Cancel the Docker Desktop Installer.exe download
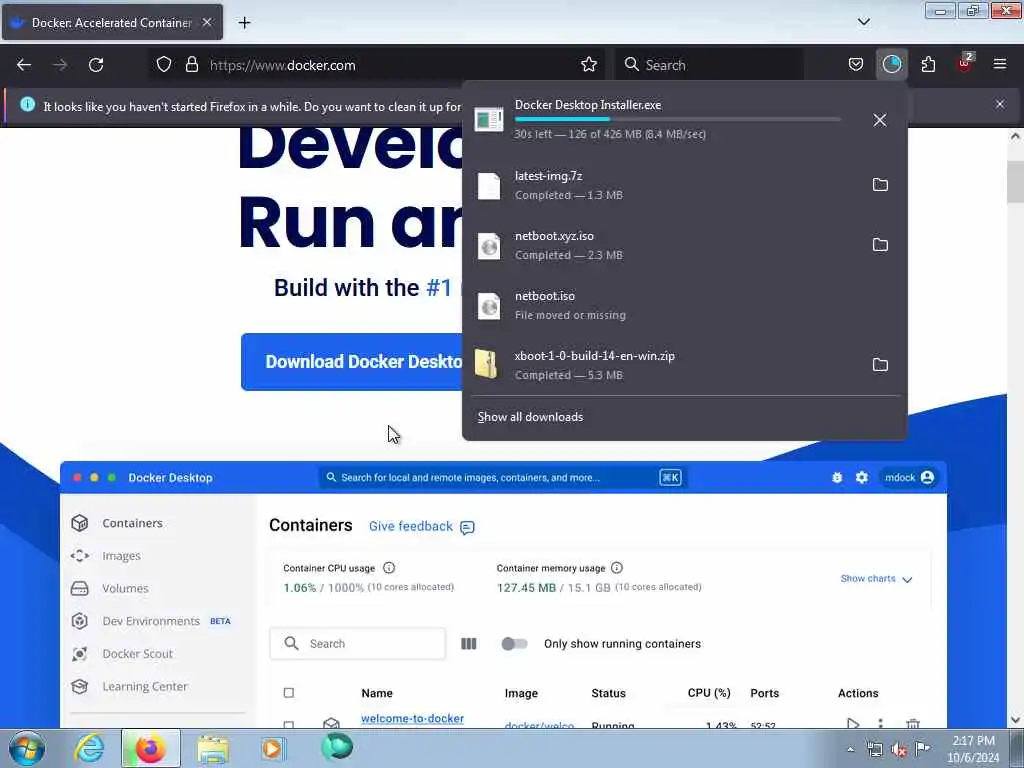 (880, 120)
